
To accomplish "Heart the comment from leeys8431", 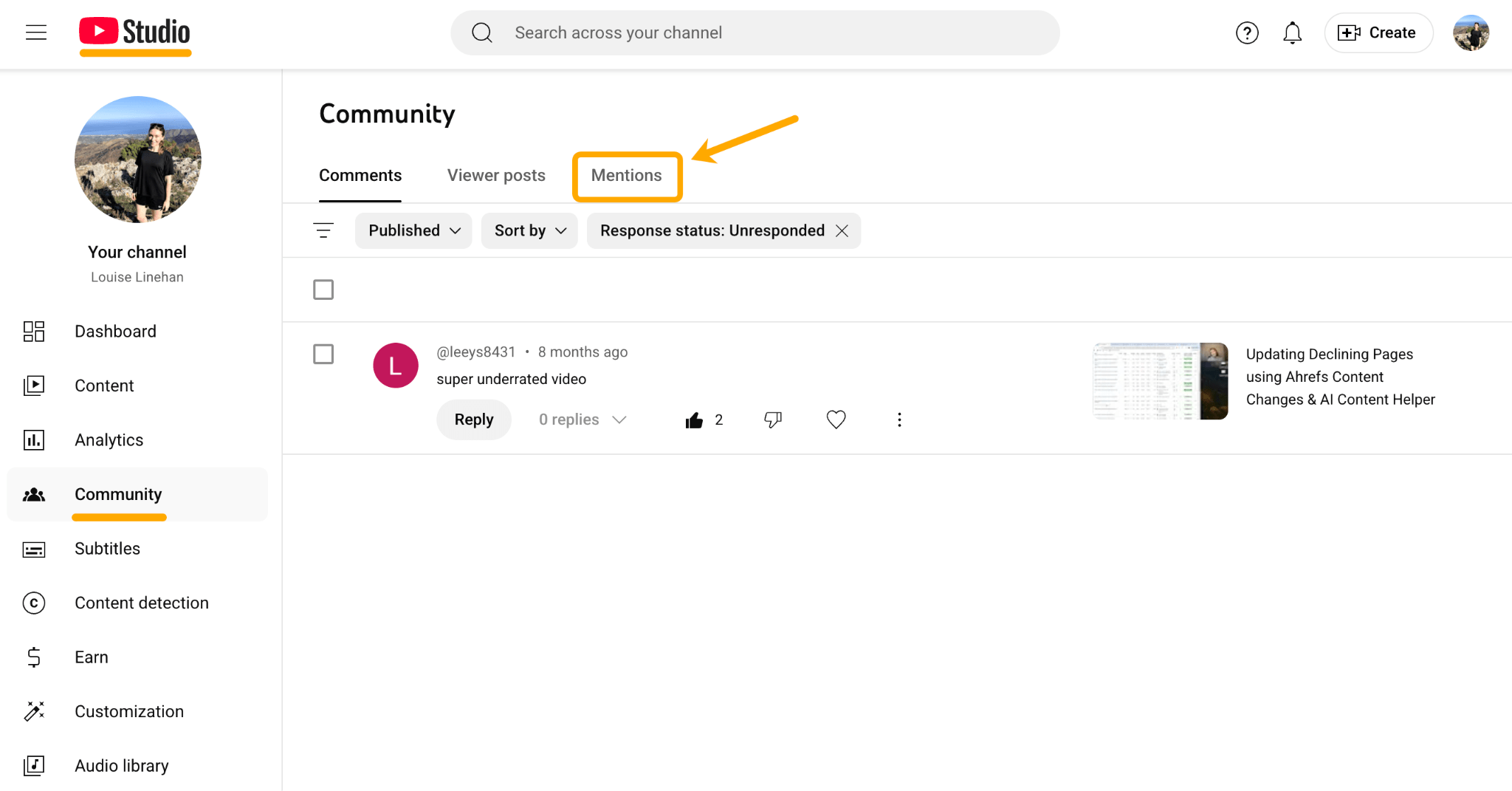I will point(835,420).
